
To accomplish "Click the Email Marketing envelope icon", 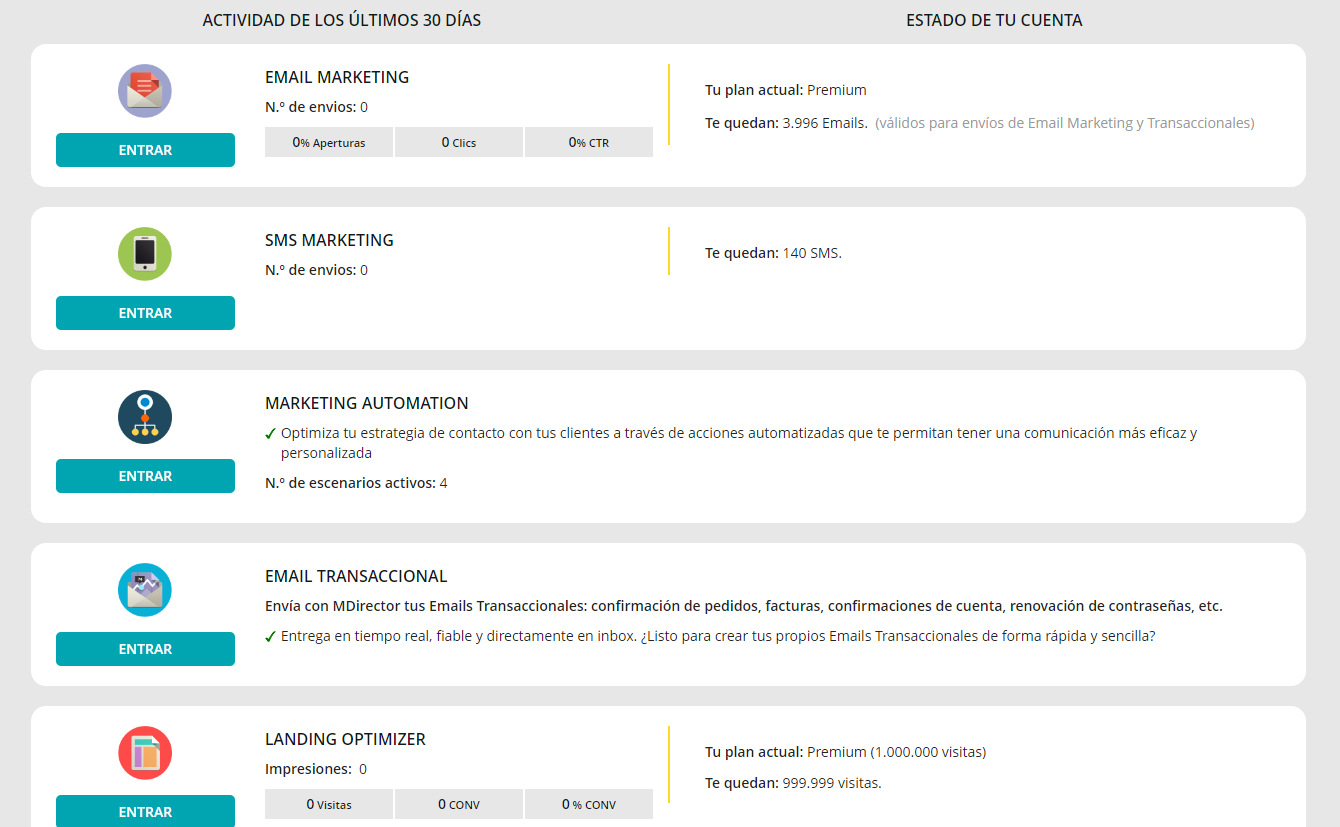I will 145,91.
